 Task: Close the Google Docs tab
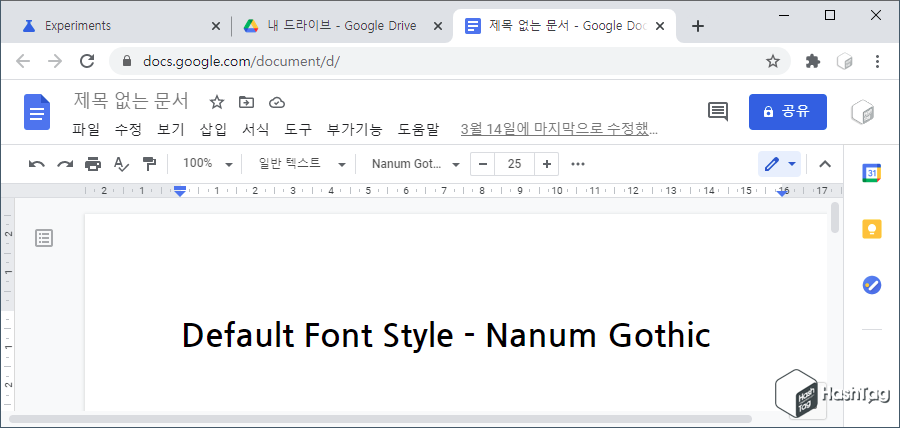tap(660, 26)
